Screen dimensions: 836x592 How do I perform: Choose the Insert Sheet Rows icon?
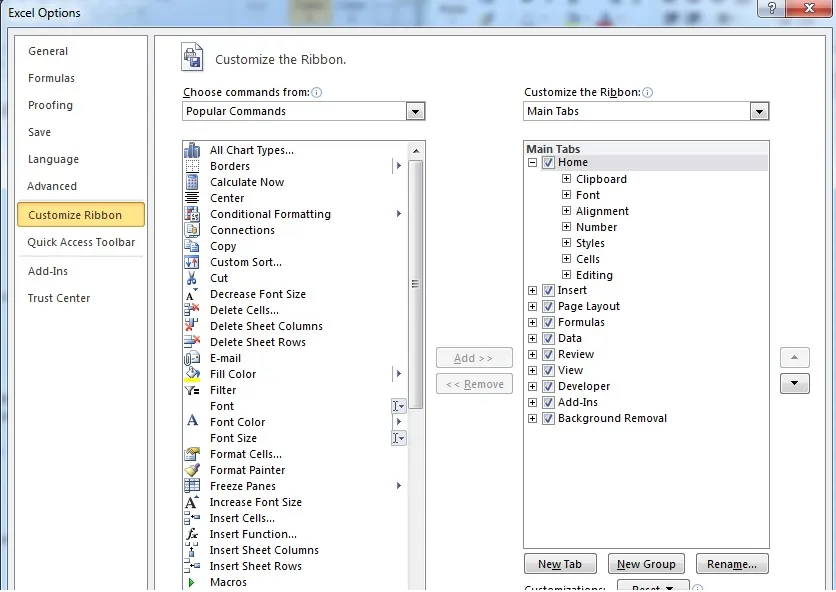192,566
